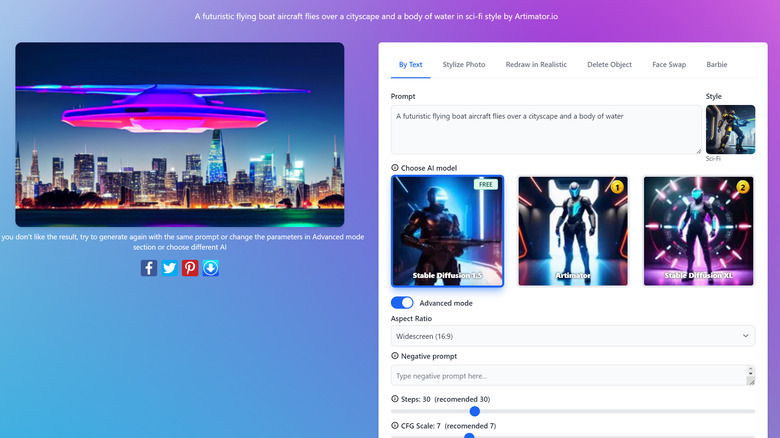The height and width of the screenshot is (438, 780).
Task: Click the FREE badge on Stable Diffusion 1.5
Action: click(486, 185)
